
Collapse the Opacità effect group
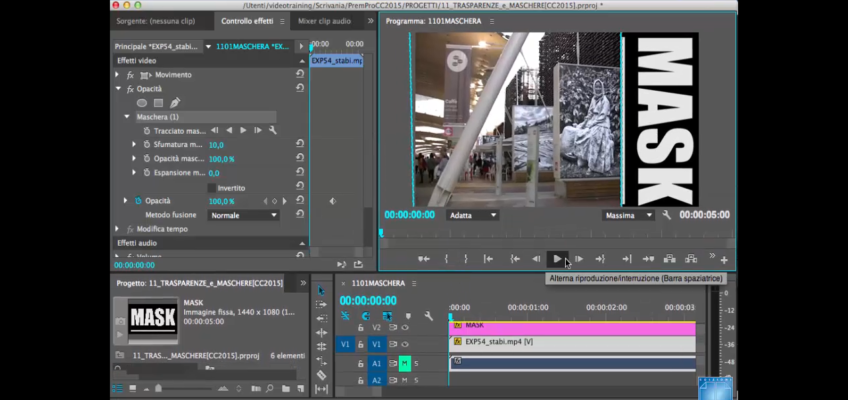coord(117,89)
